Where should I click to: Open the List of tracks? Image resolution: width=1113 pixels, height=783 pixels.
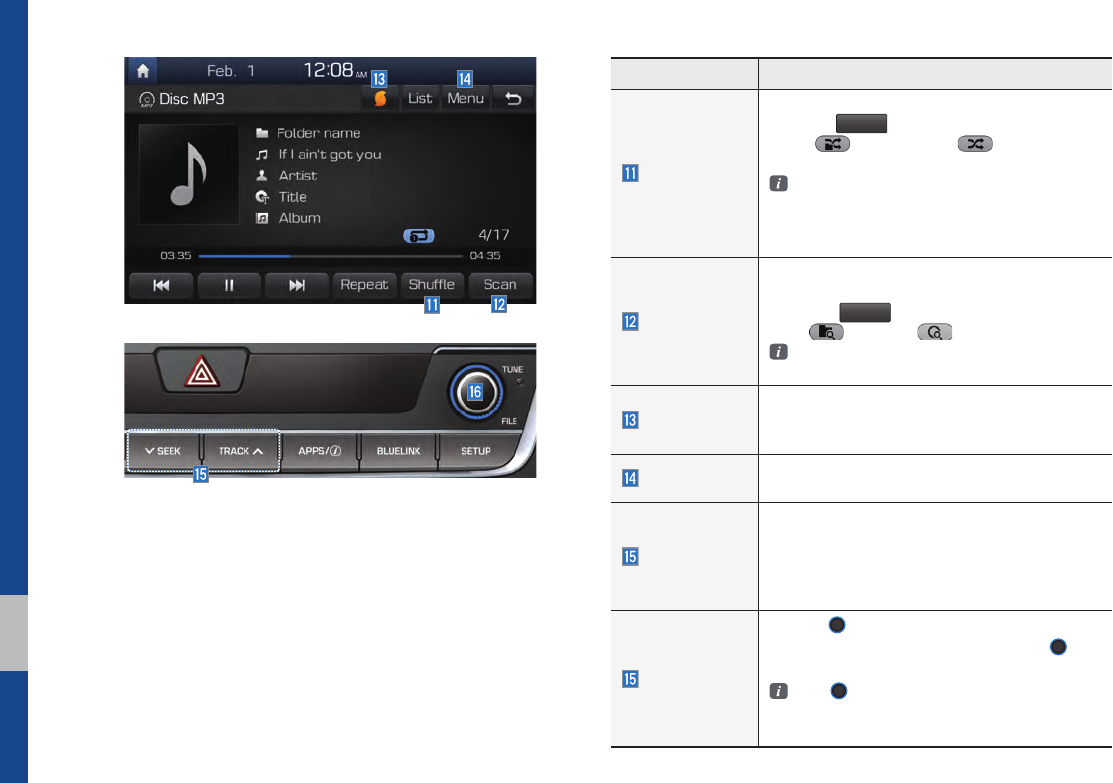[420, 99]
